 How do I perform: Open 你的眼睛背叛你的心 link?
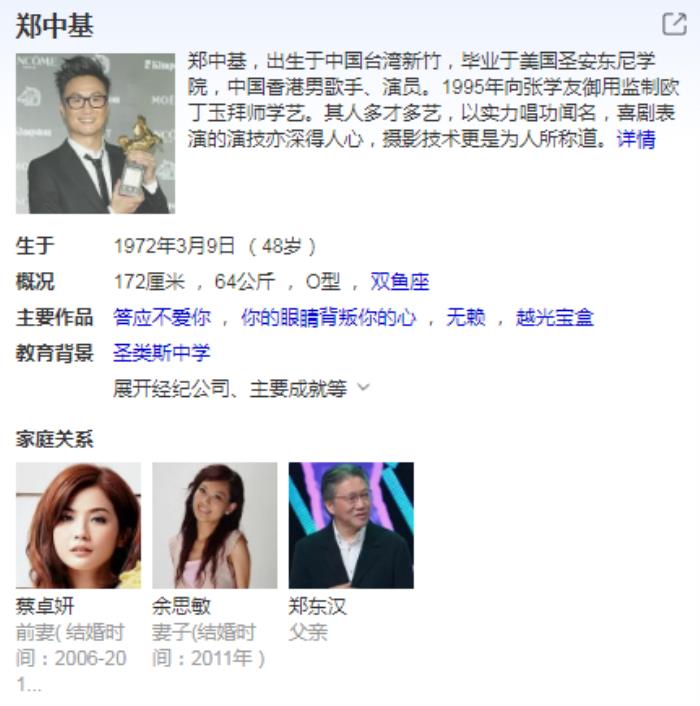pyautogui.click(x=329, y=317)
